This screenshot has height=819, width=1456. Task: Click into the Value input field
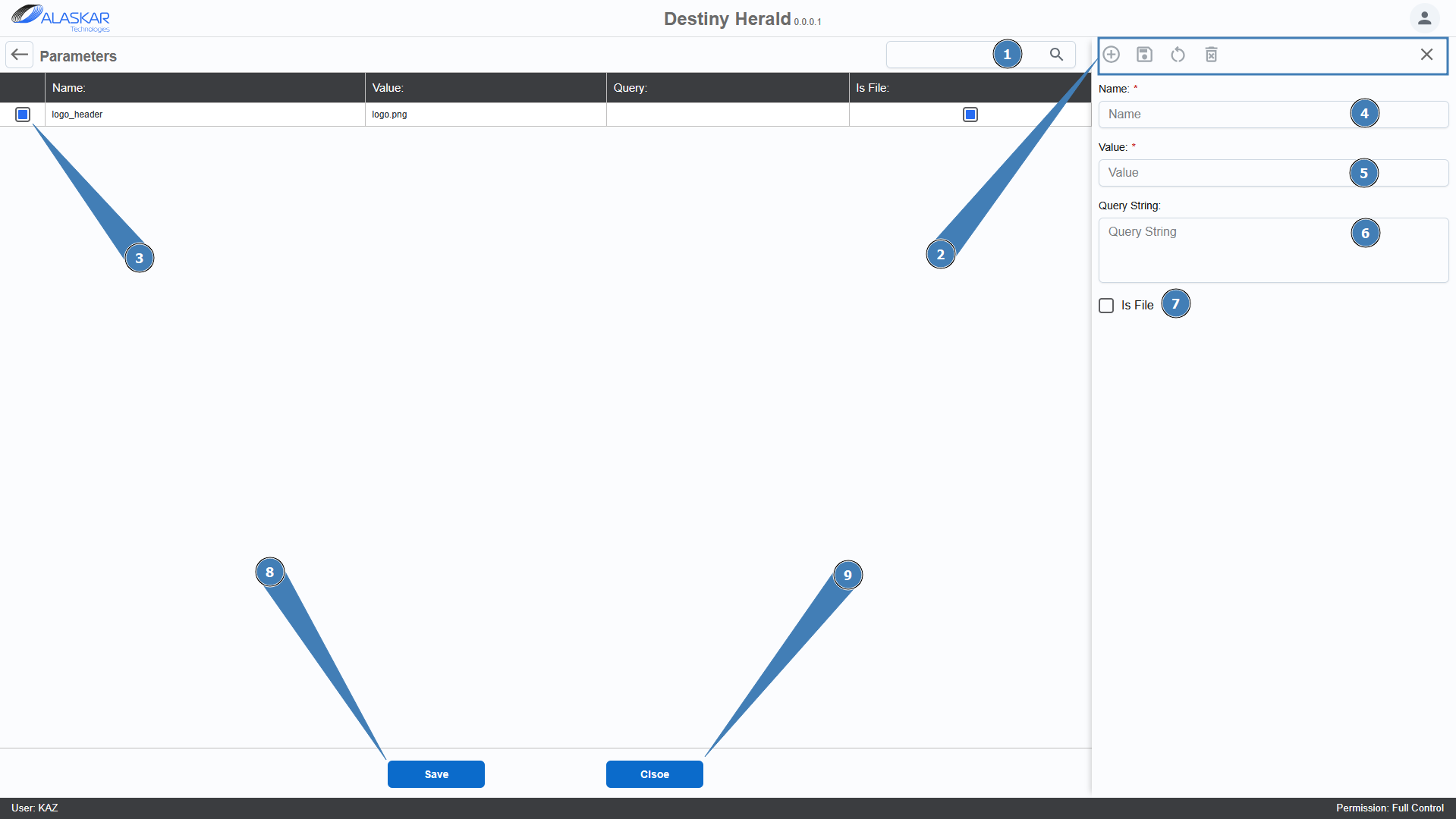coord(1273,173)
